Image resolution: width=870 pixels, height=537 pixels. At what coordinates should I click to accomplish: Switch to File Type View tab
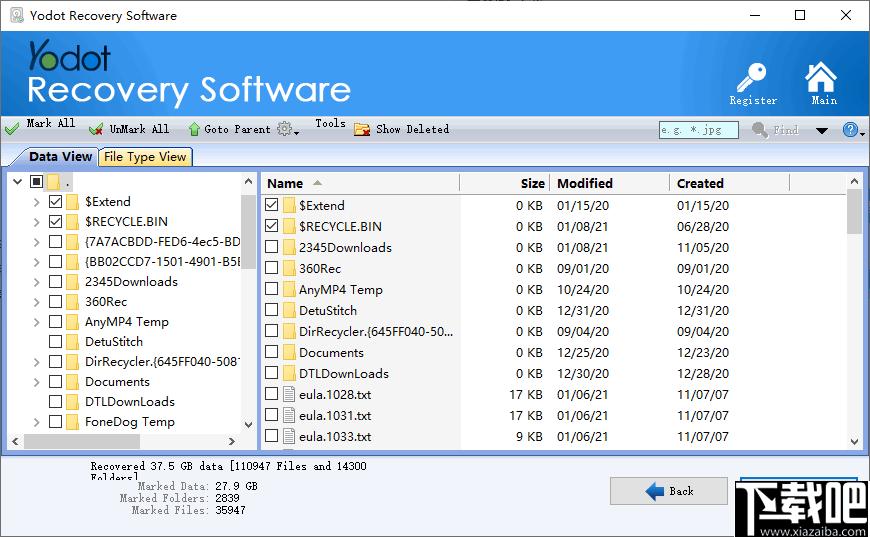coord(145,157)
